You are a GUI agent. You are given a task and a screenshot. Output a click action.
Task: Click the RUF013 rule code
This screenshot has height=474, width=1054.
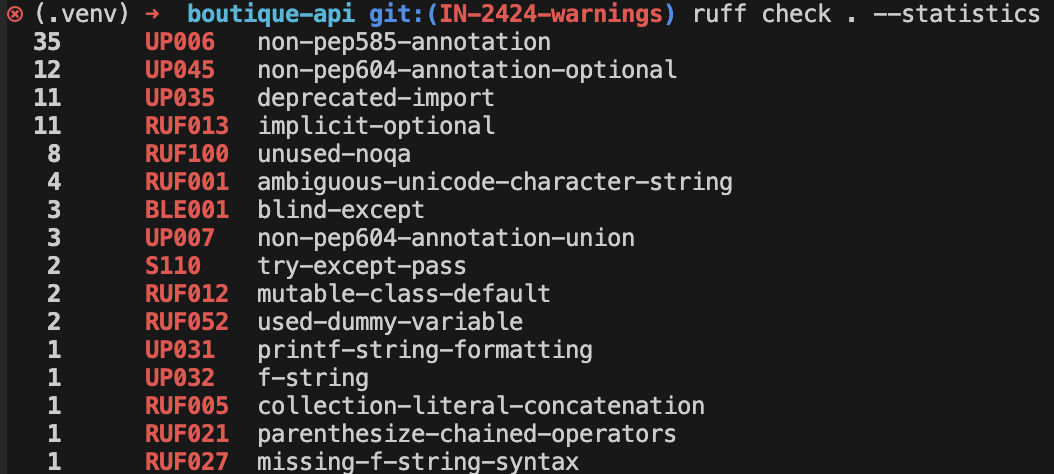coord(186,126)
